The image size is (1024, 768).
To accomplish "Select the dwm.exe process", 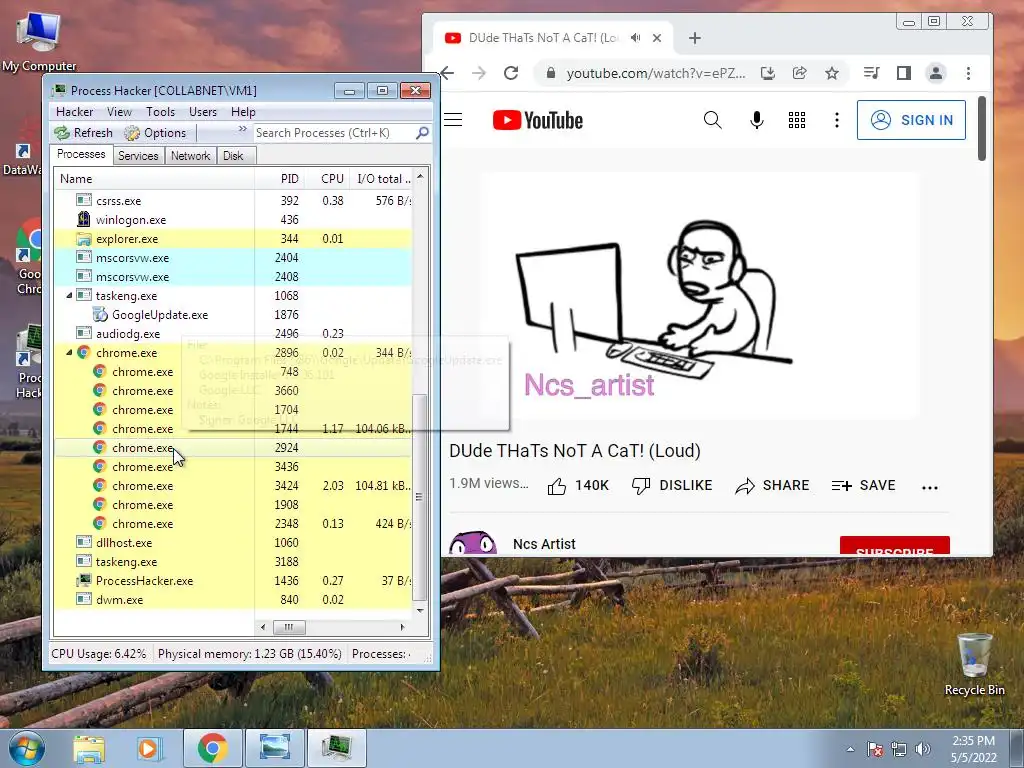I will [x=233, y=600].
